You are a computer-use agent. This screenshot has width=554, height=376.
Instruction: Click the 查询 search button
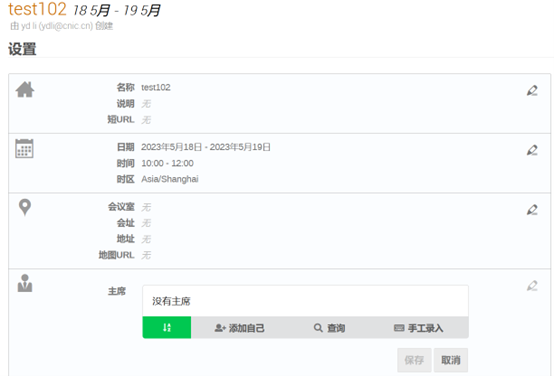tap(329, 328)
